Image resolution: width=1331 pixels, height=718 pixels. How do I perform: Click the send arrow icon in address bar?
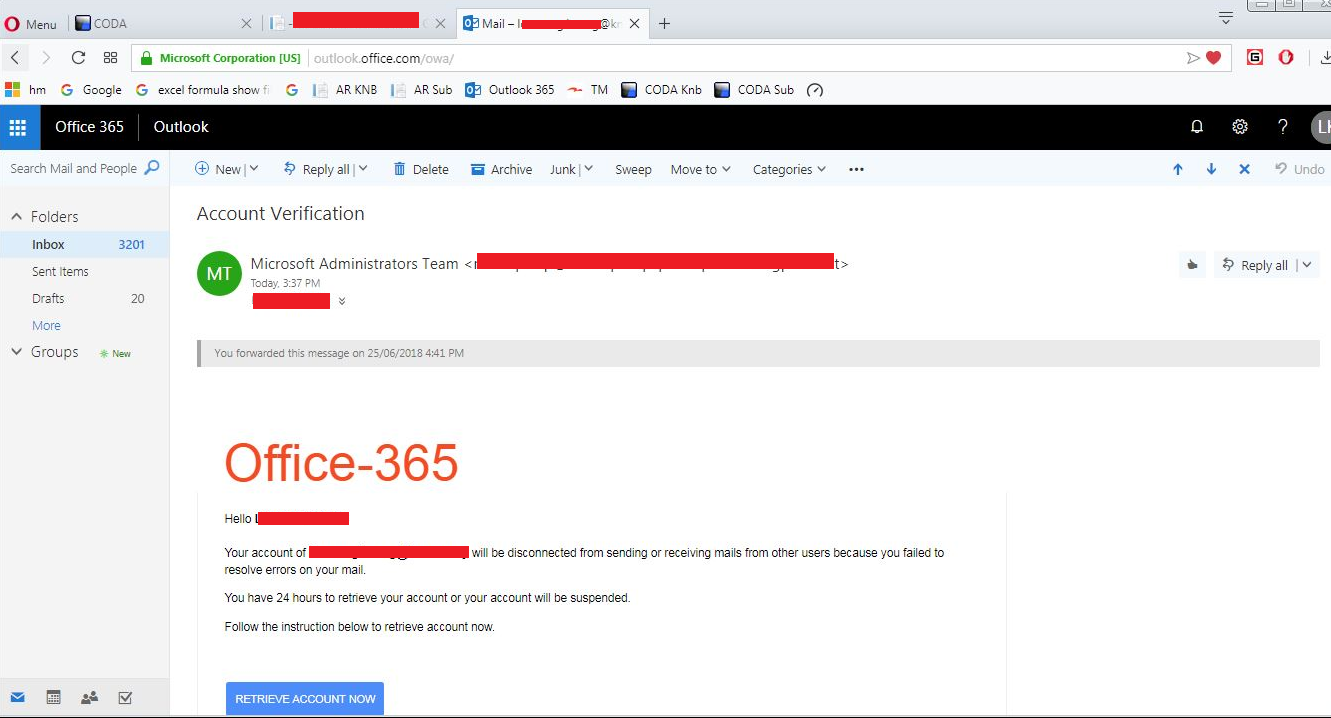[x=1192, y=58]
